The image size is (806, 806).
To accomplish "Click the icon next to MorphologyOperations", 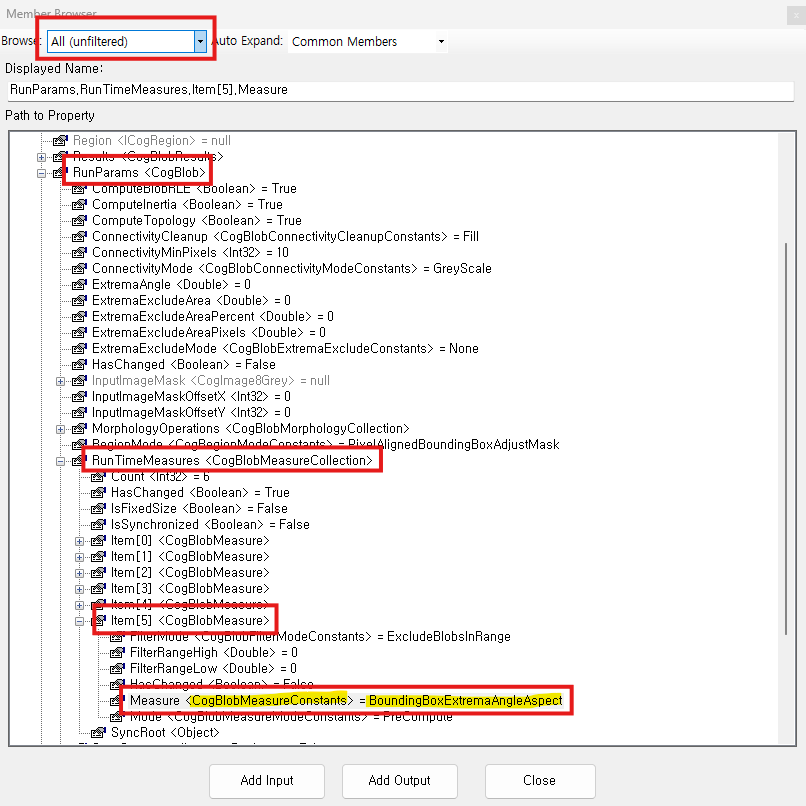I will pos(79,428).
